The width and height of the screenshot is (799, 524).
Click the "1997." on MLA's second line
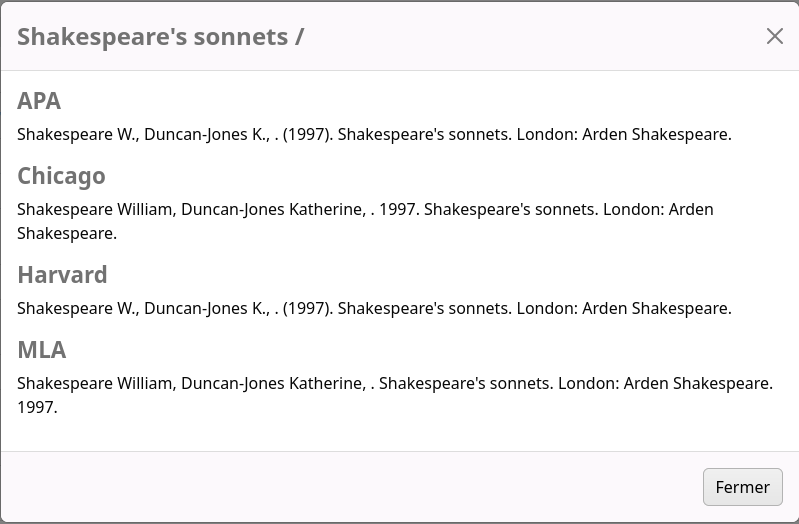point(37,407)
